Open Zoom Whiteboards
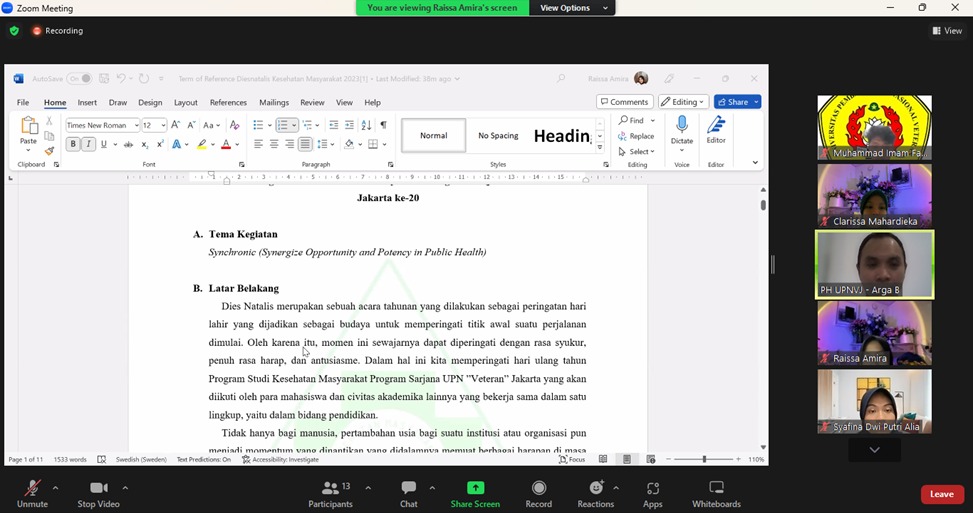The height and width of the screenshot is (513, 973). coord(716,489)
